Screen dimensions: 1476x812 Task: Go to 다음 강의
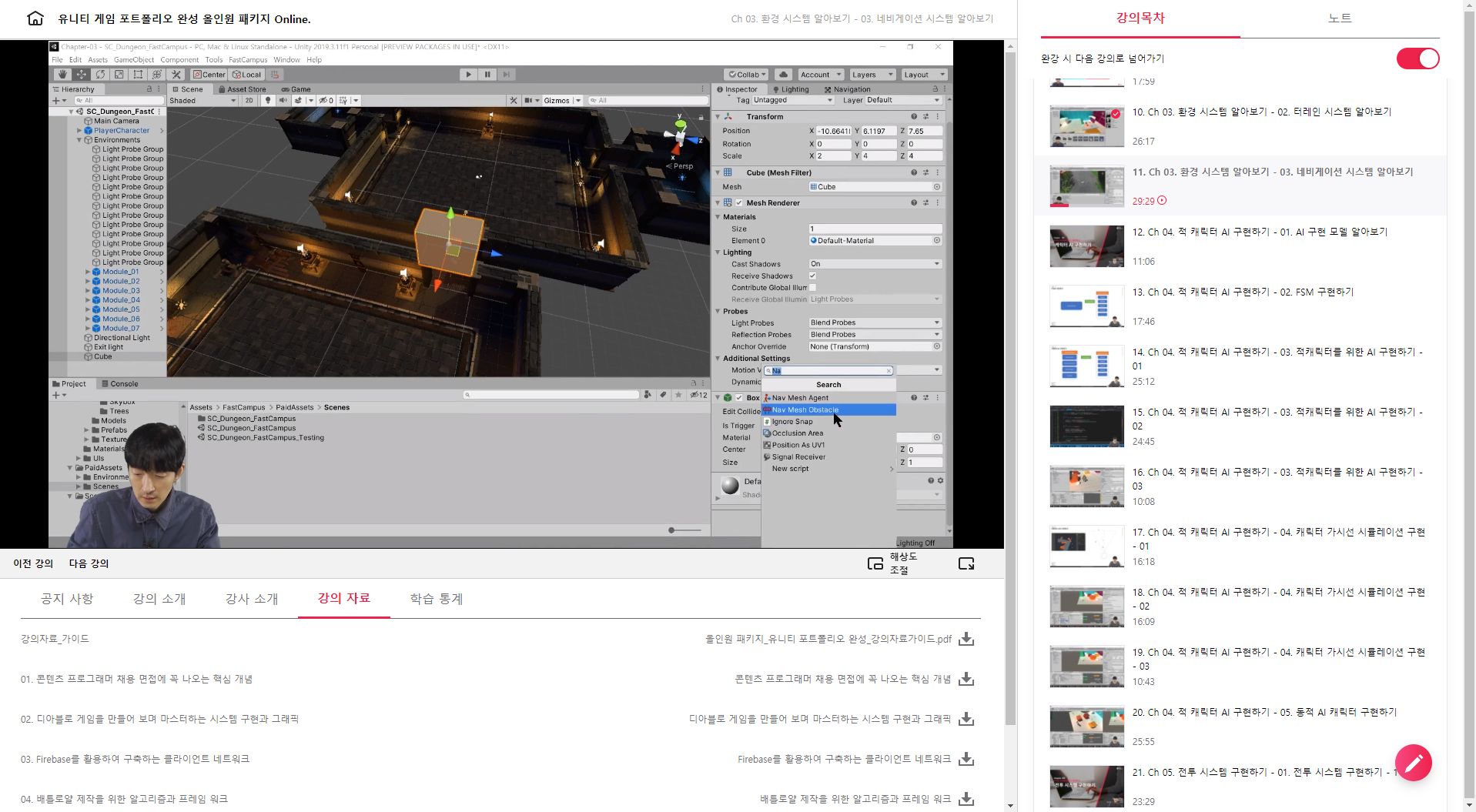(89, 563)
